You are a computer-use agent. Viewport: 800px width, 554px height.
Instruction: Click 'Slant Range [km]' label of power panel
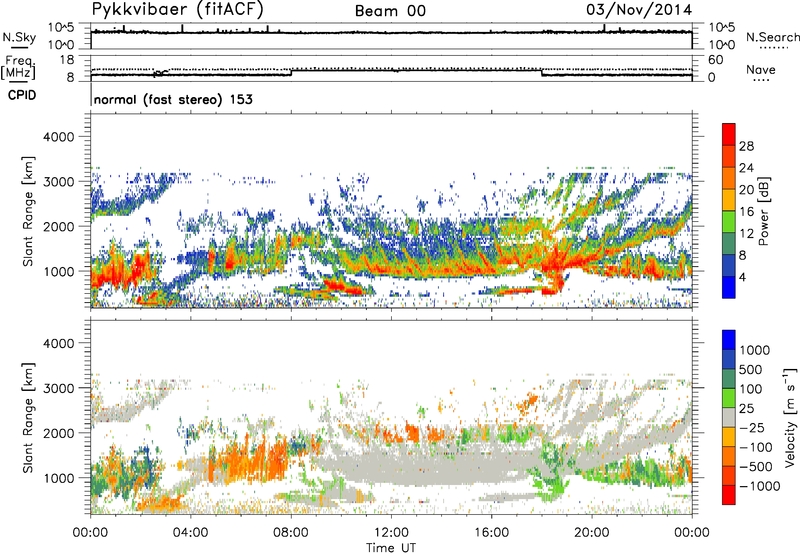[28, 211]
